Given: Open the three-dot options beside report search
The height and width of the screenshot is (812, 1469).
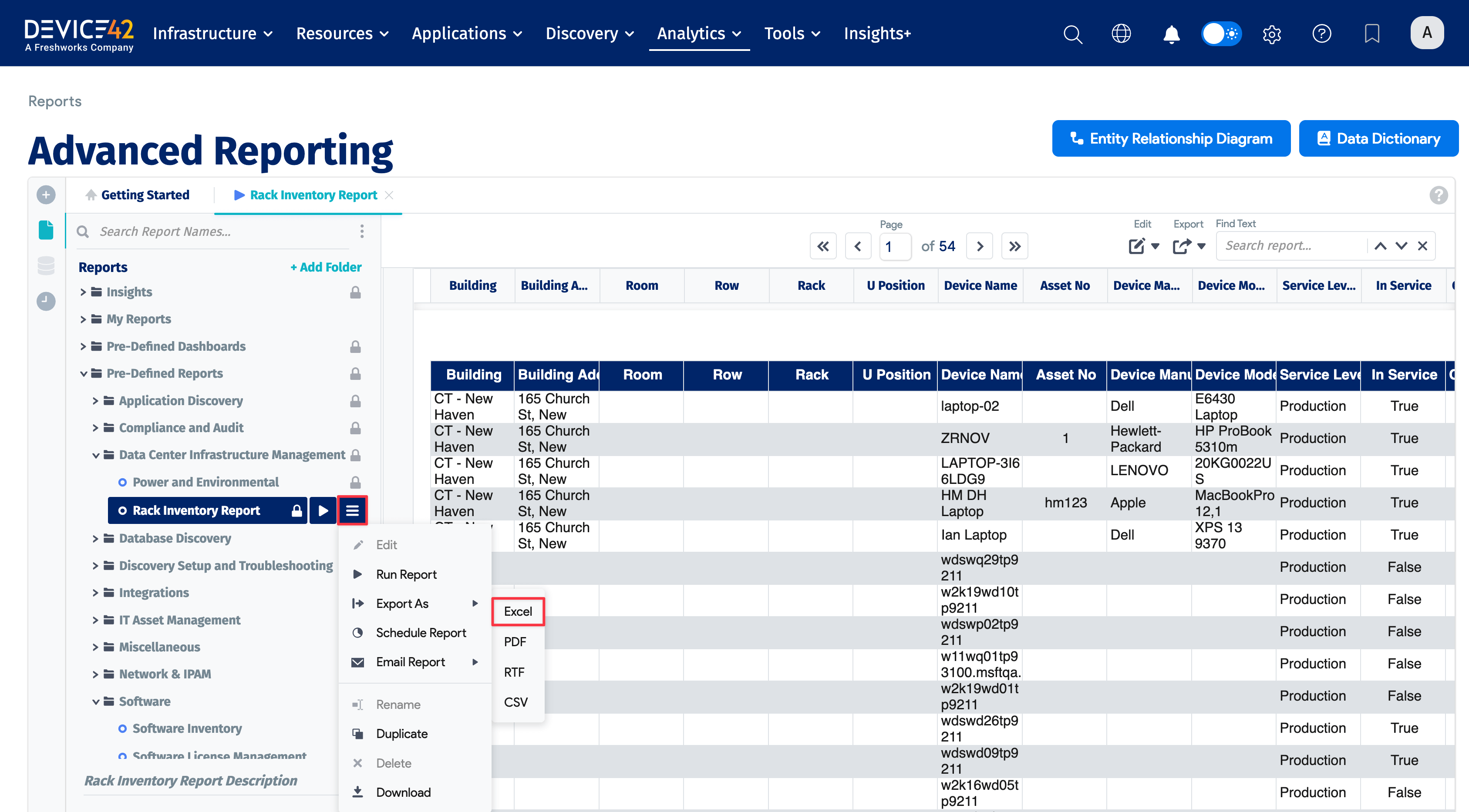Looking at the screenshot, I should coord(361,232).
